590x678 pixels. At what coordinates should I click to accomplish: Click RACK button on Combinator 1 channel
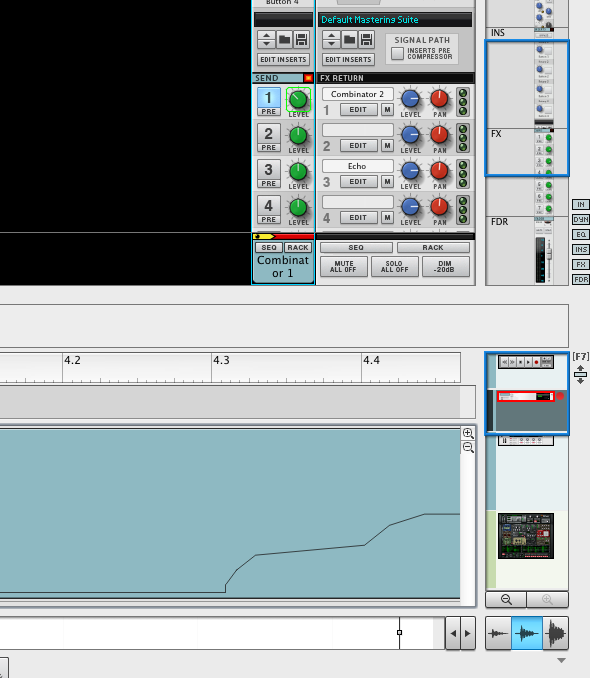tap(298, 248)
